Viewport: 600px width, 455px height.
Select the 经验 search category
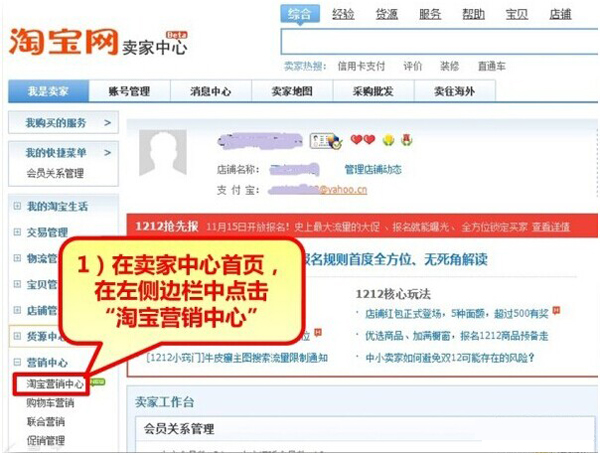[x=343, y=15]
